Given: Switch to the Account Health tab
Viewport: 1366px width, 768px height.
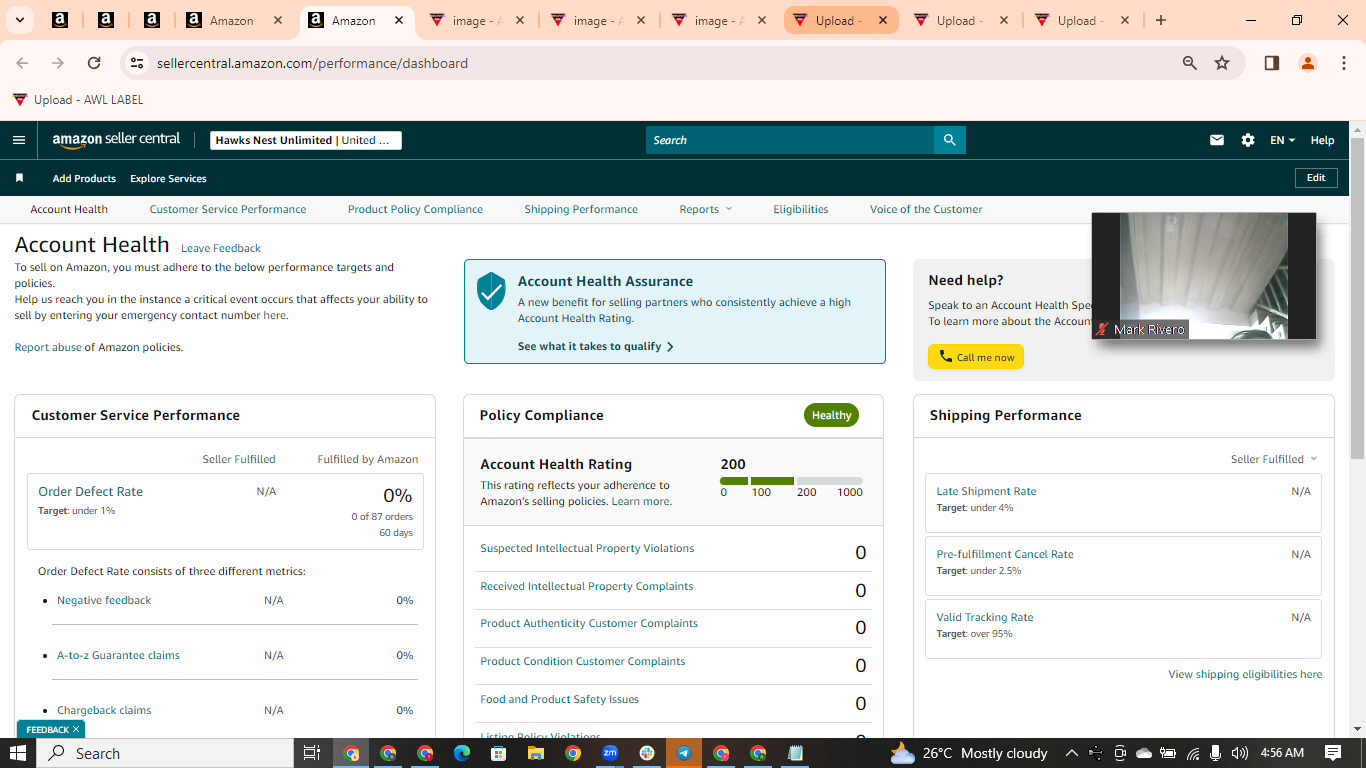Looking at the screenshot, I should pos(69,209).
